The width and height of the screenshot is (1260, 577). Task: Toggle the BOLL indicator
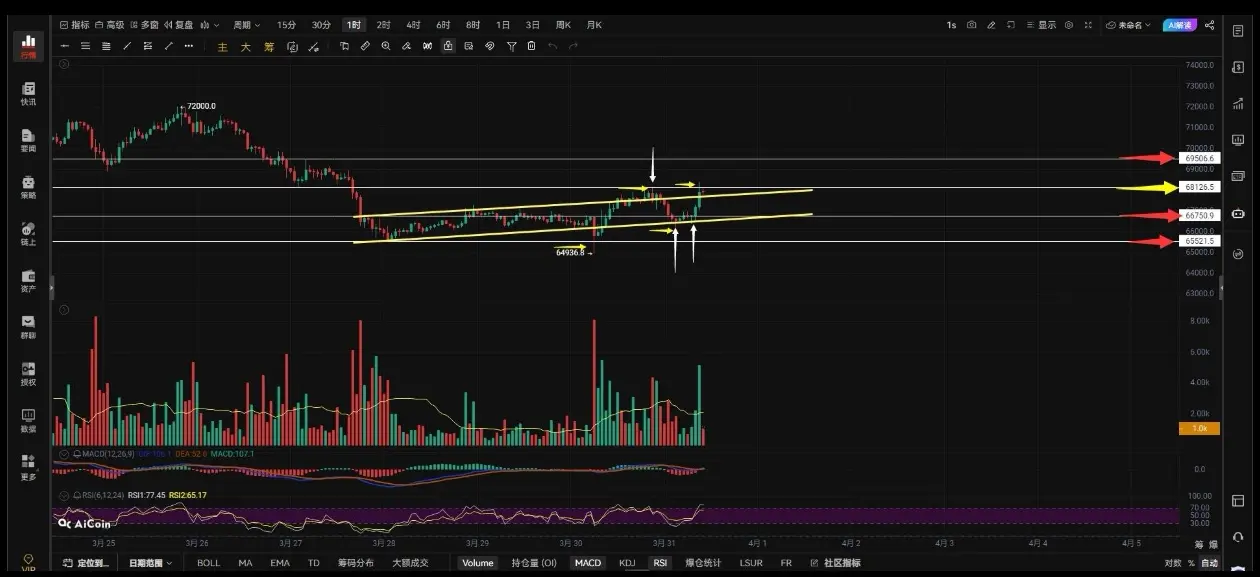click(x=208, y=563)
